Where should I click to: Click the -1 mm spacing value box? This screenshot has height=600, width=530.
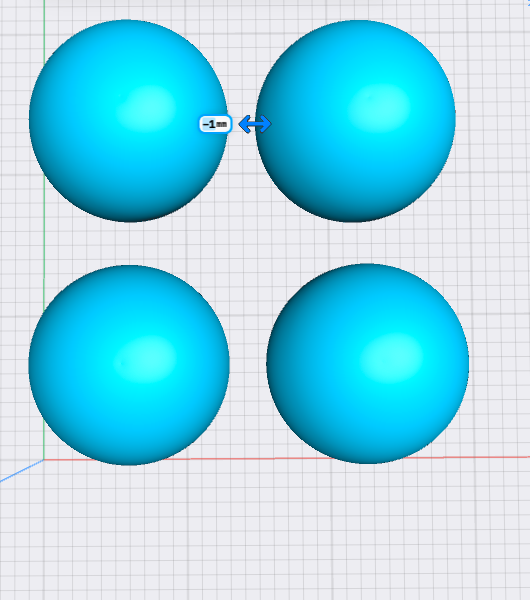(215, 124)
